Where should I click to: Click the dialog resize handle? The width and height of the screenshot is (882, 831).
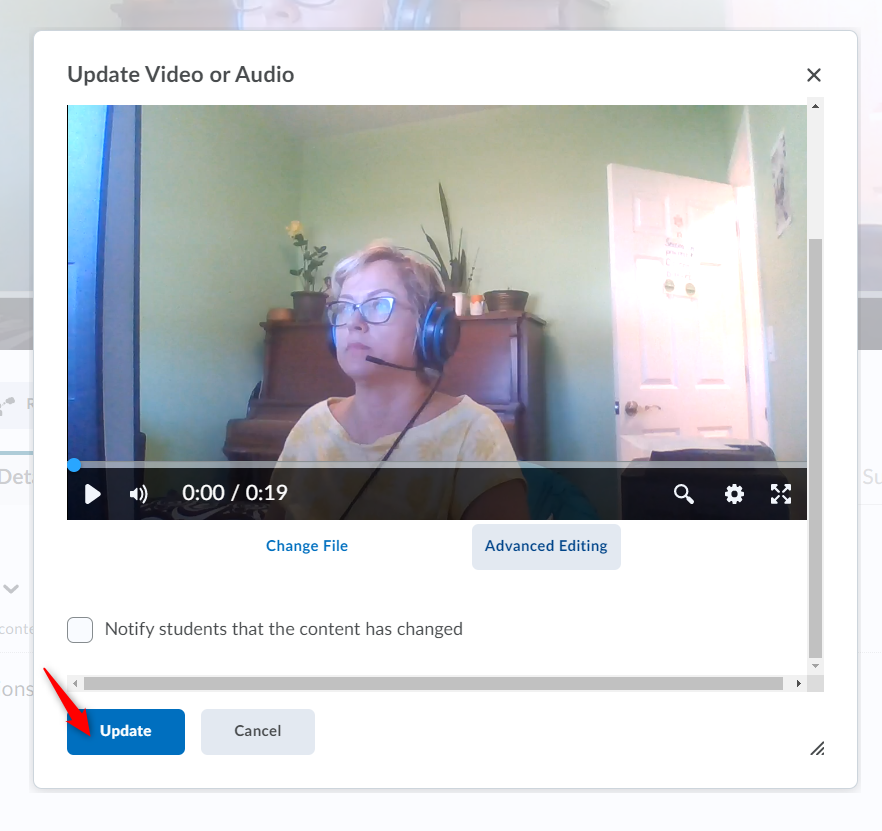click(817, 748)
